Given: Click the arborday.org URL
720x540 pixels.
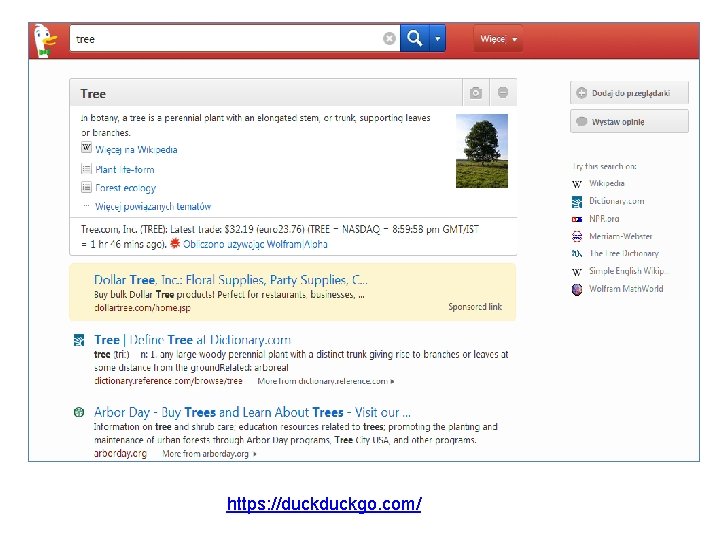Looking at the screenshot, I should click(x=120, y=453).
